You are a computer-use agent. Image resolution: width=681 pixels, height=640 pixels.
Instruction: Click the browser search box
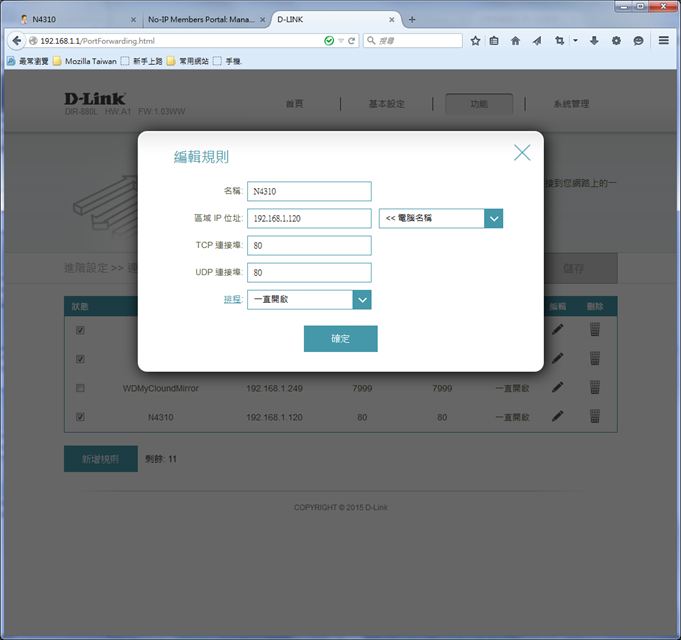tap(413, 41)
